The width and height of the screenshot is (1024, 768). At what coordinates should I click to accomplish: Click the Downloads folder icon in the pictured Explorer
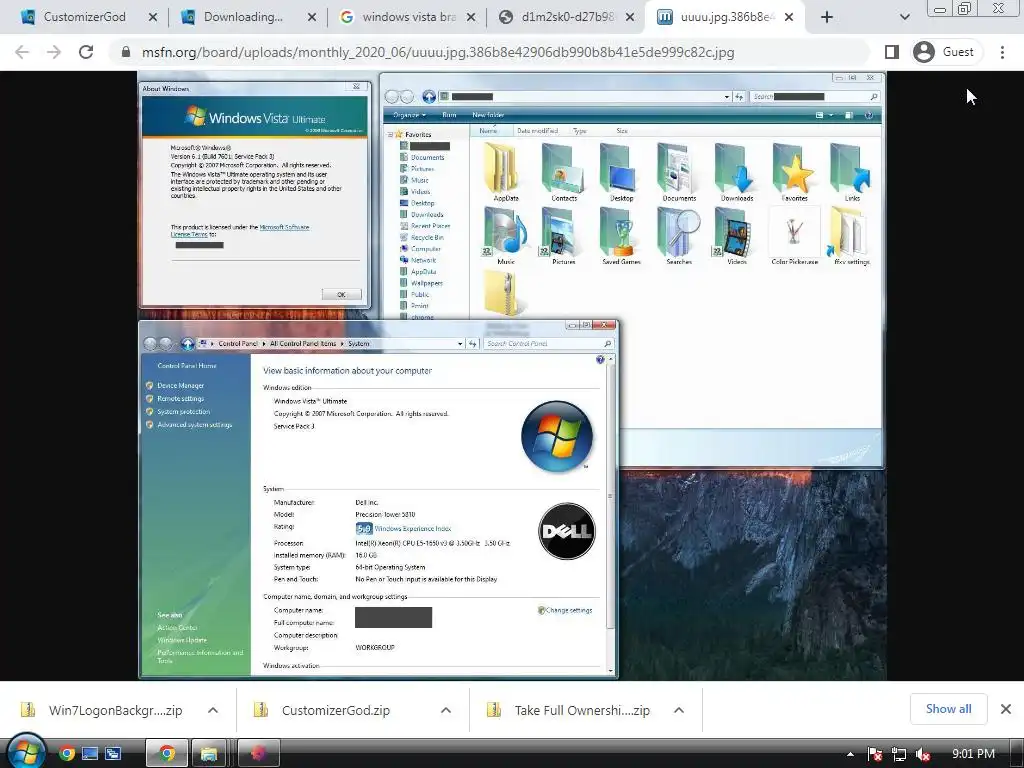coord(737,172)
